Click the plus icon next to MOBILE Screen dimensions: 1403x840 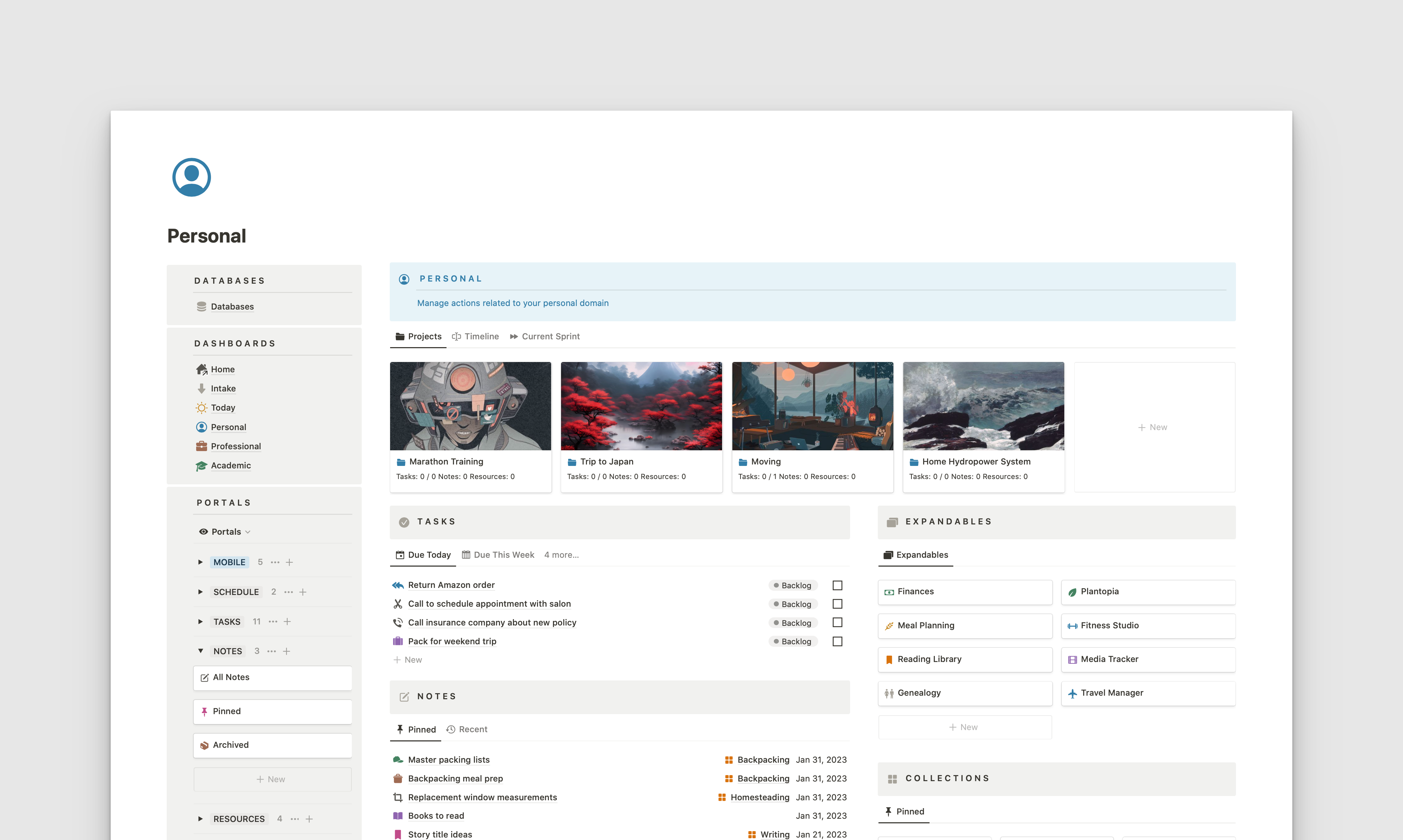289,562
